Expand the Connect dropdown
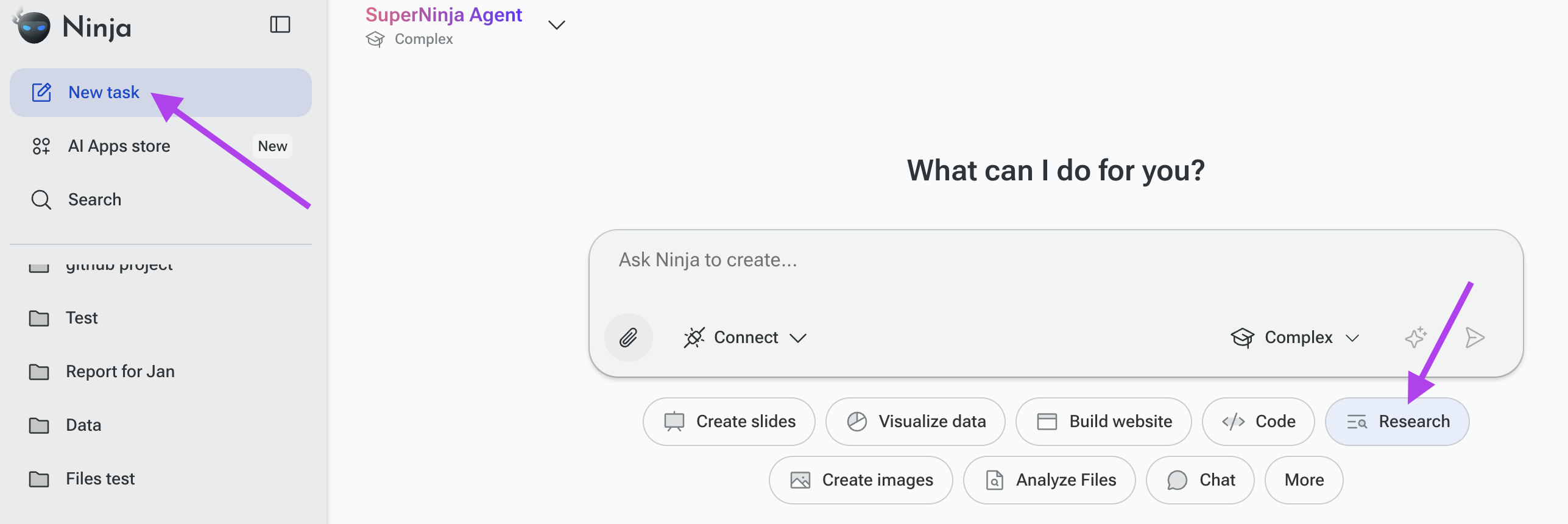Screen dimensions: 1568x524 tap(744, 338)
